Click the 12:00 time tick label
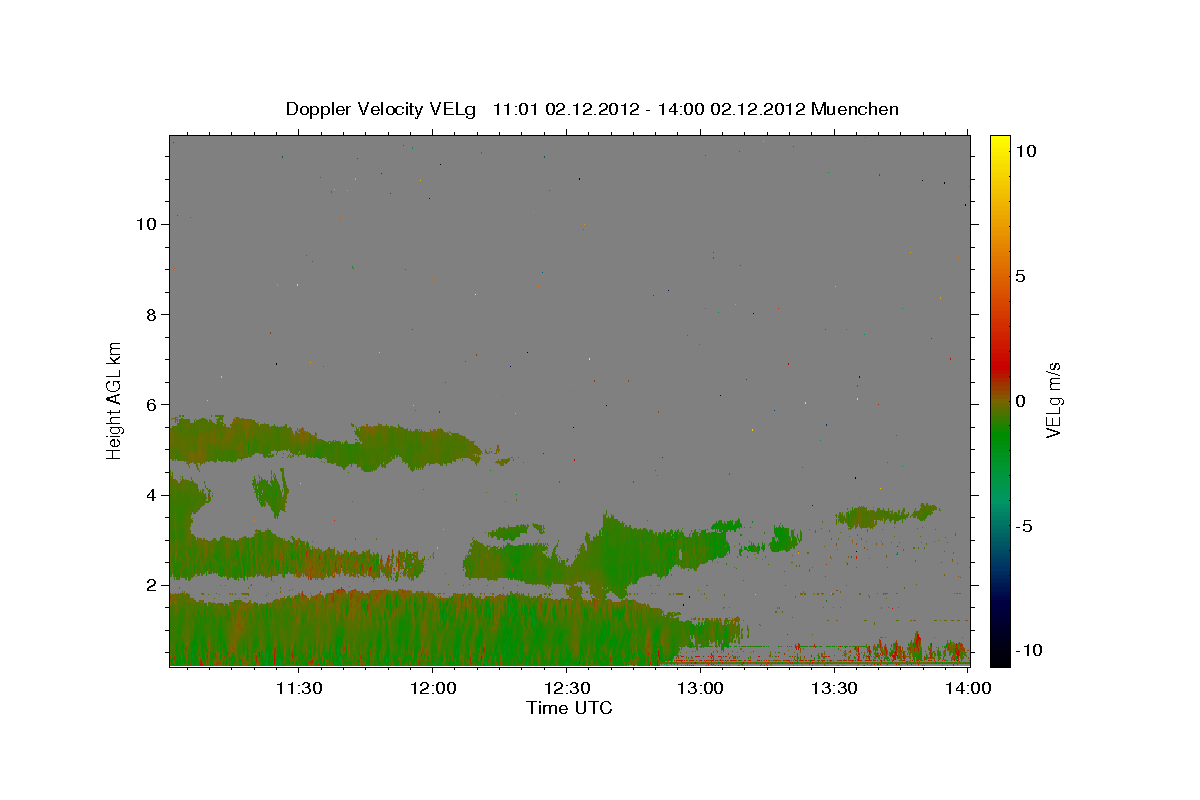The width and height of the screenshot is (1200, 800). point(432,688)
